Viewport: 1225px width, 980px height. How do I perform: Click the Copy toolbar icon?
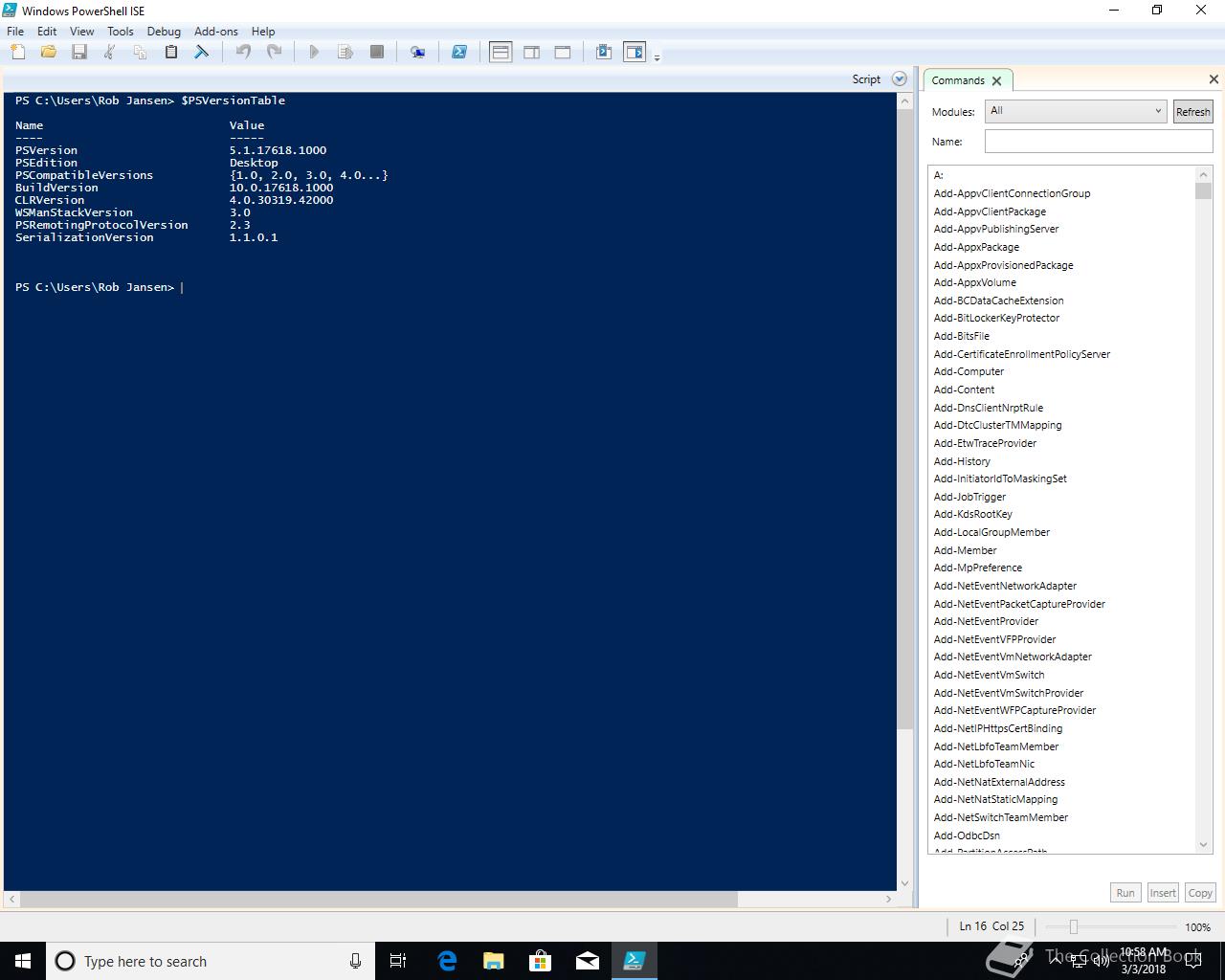click(140, 52)
